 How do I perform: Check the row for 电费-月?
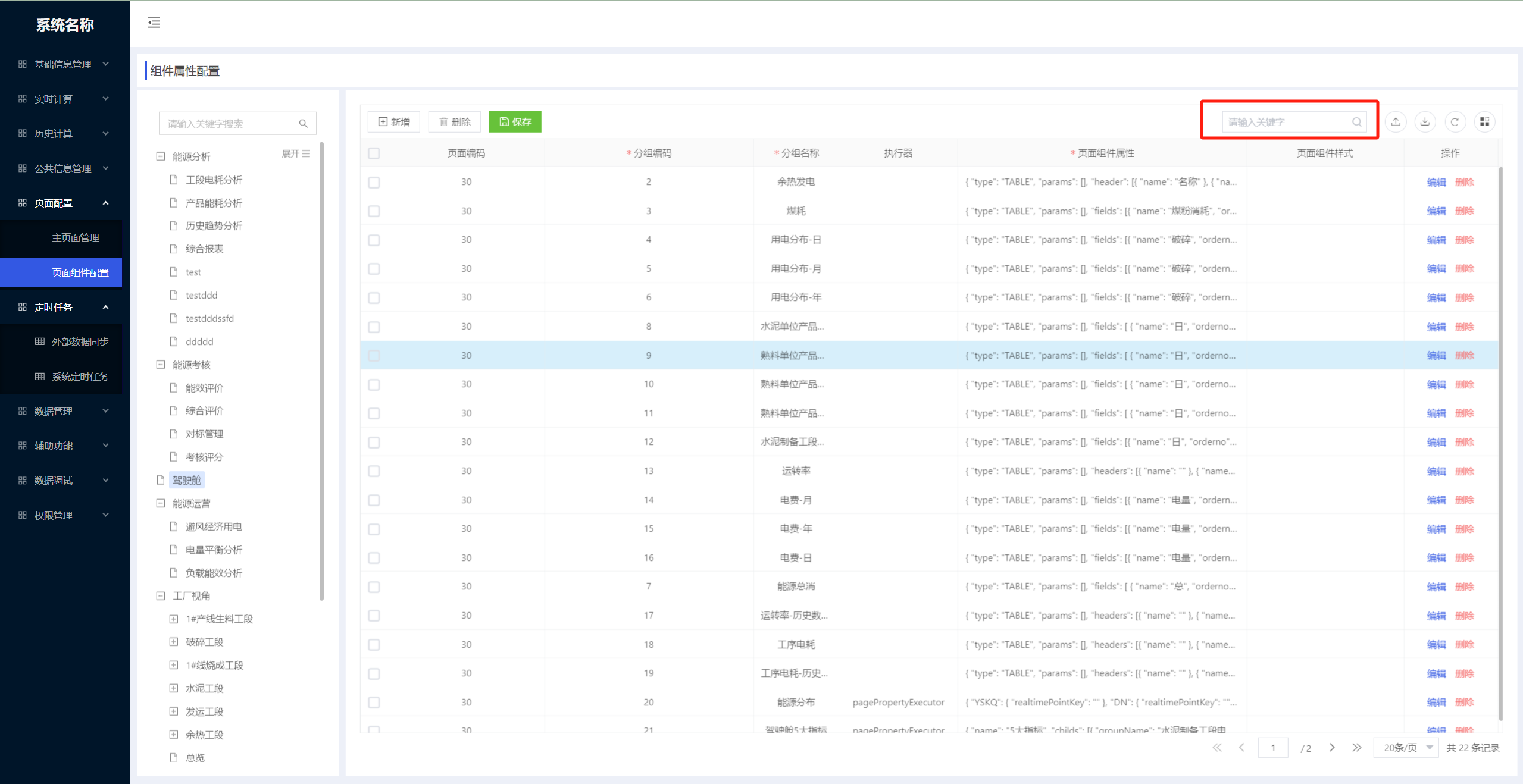(374, 500)
